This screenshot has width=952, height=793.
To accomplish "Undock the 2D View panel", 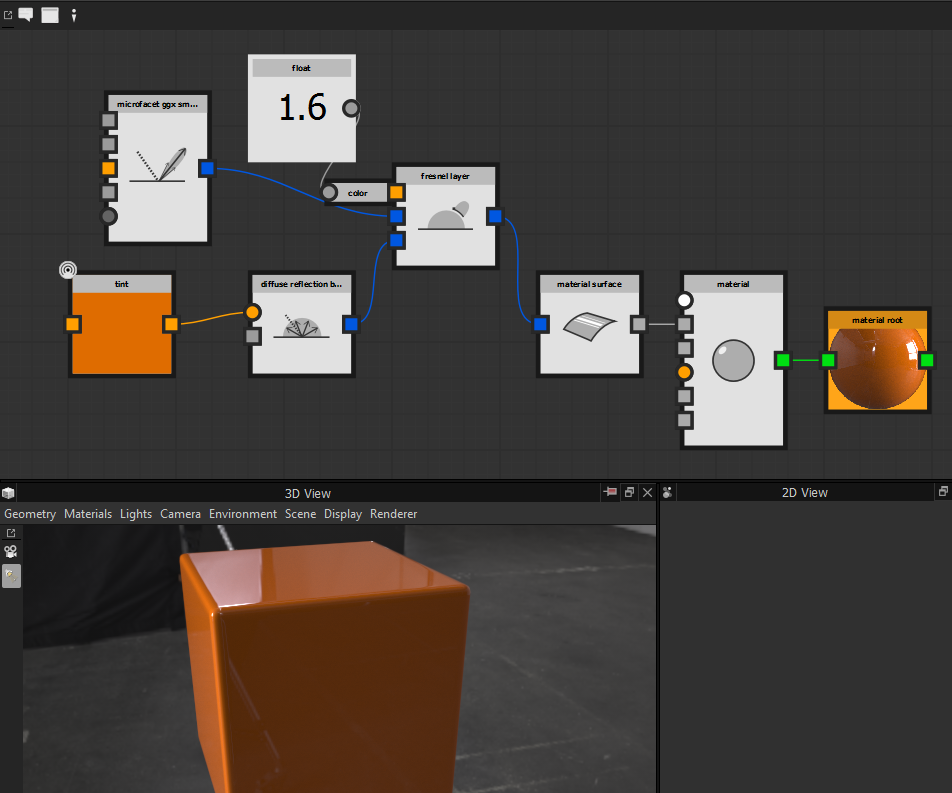I will [x=942, y=491].
